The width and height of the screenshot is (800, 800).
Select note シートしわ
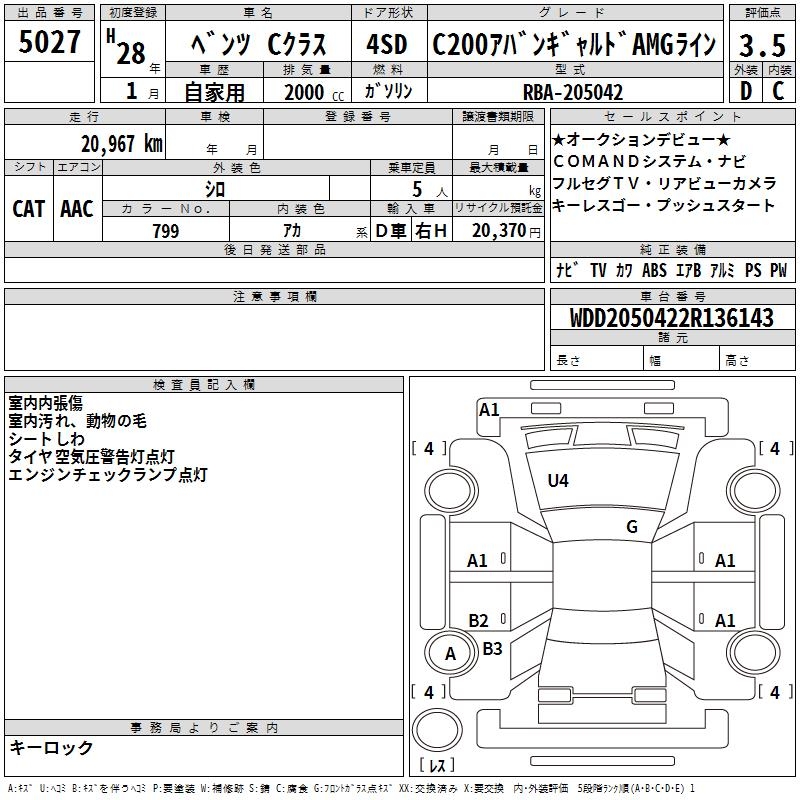point(46,439)
